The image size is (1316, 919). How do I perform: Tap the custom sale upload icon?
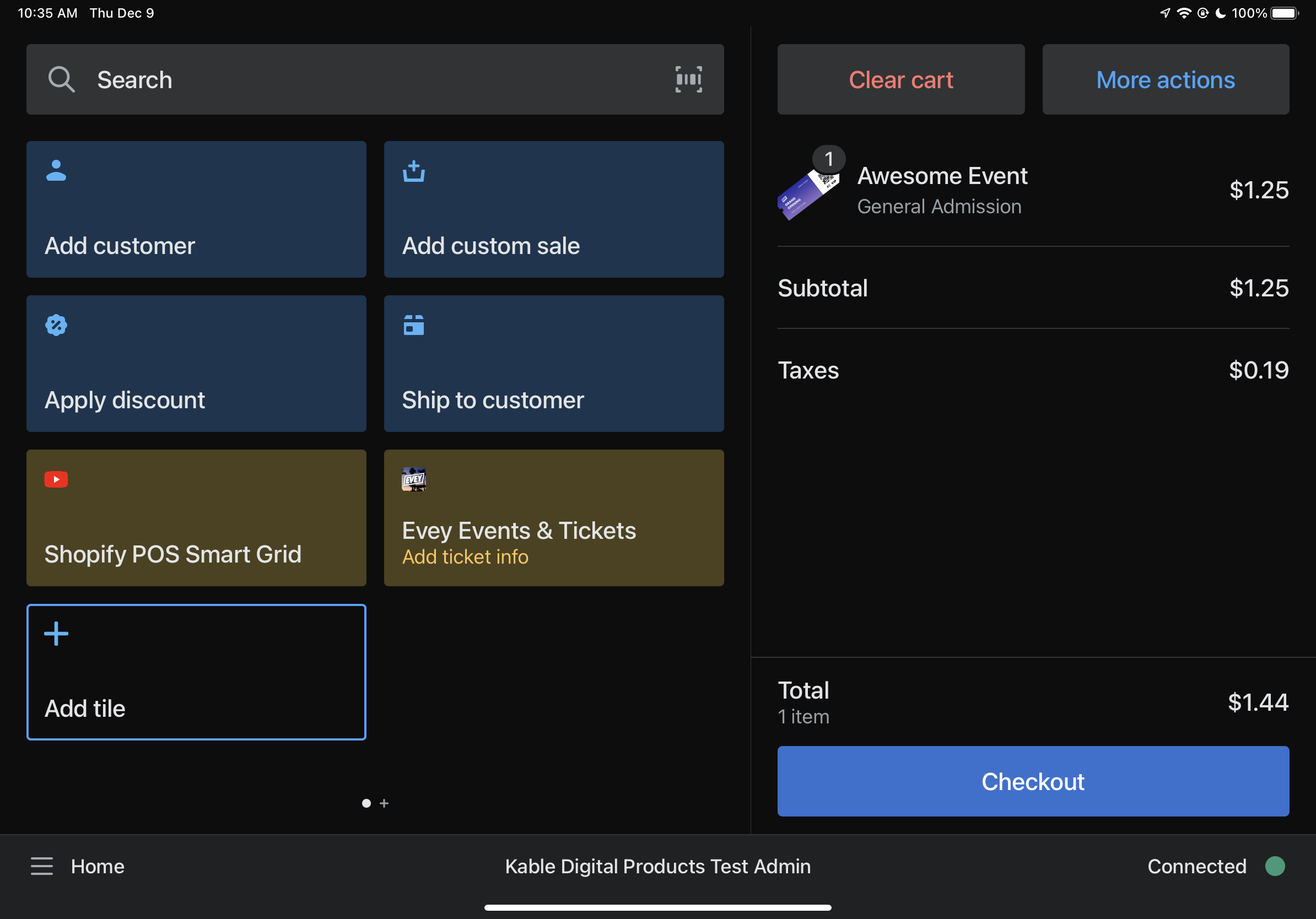[413, 171]
